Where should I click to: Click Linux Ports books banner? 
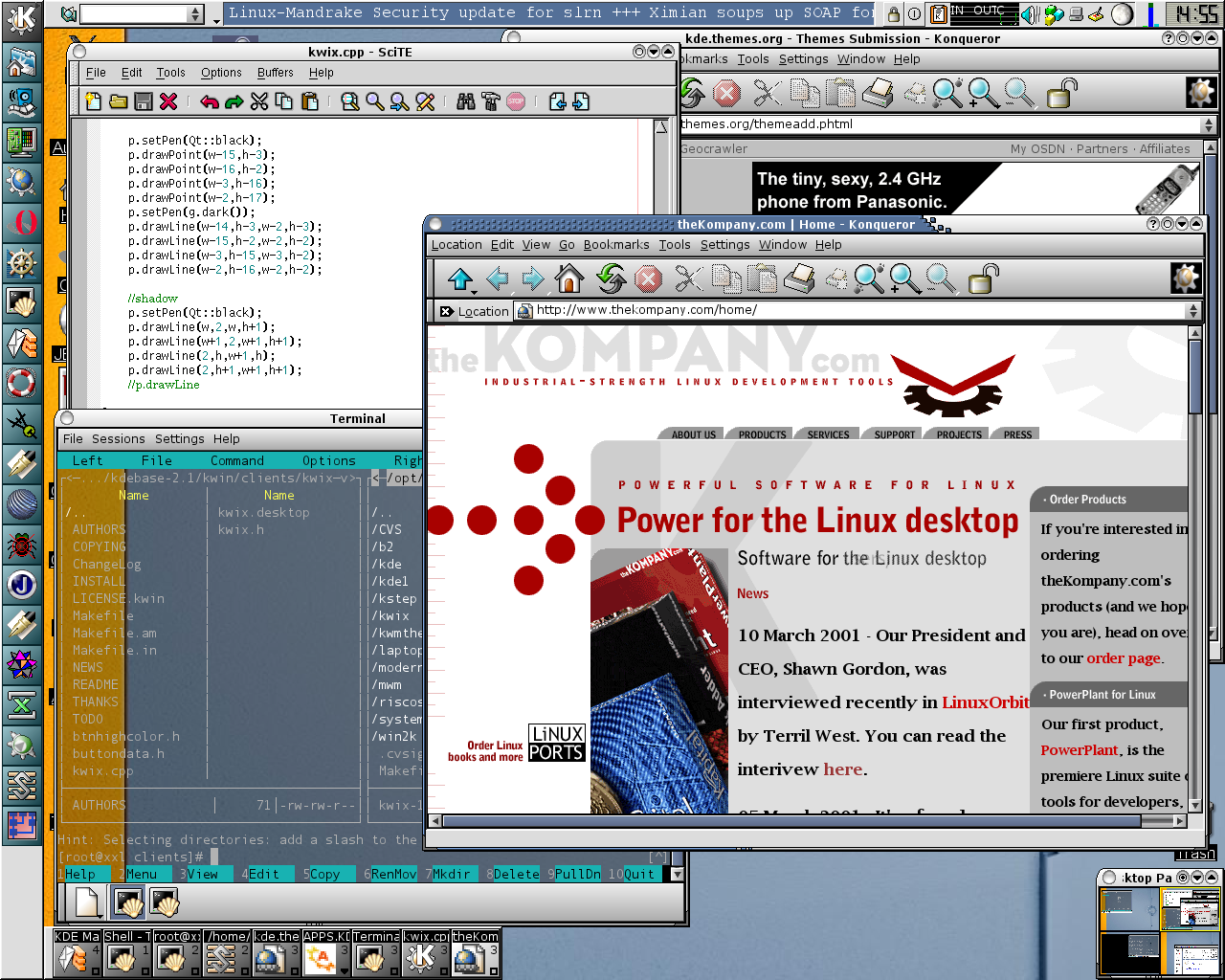[516, 744]
